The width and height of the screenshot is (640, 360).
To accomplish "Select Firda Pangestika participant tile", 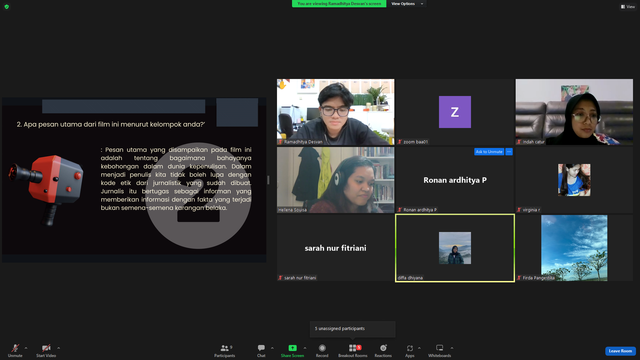I will coord(574,248).
